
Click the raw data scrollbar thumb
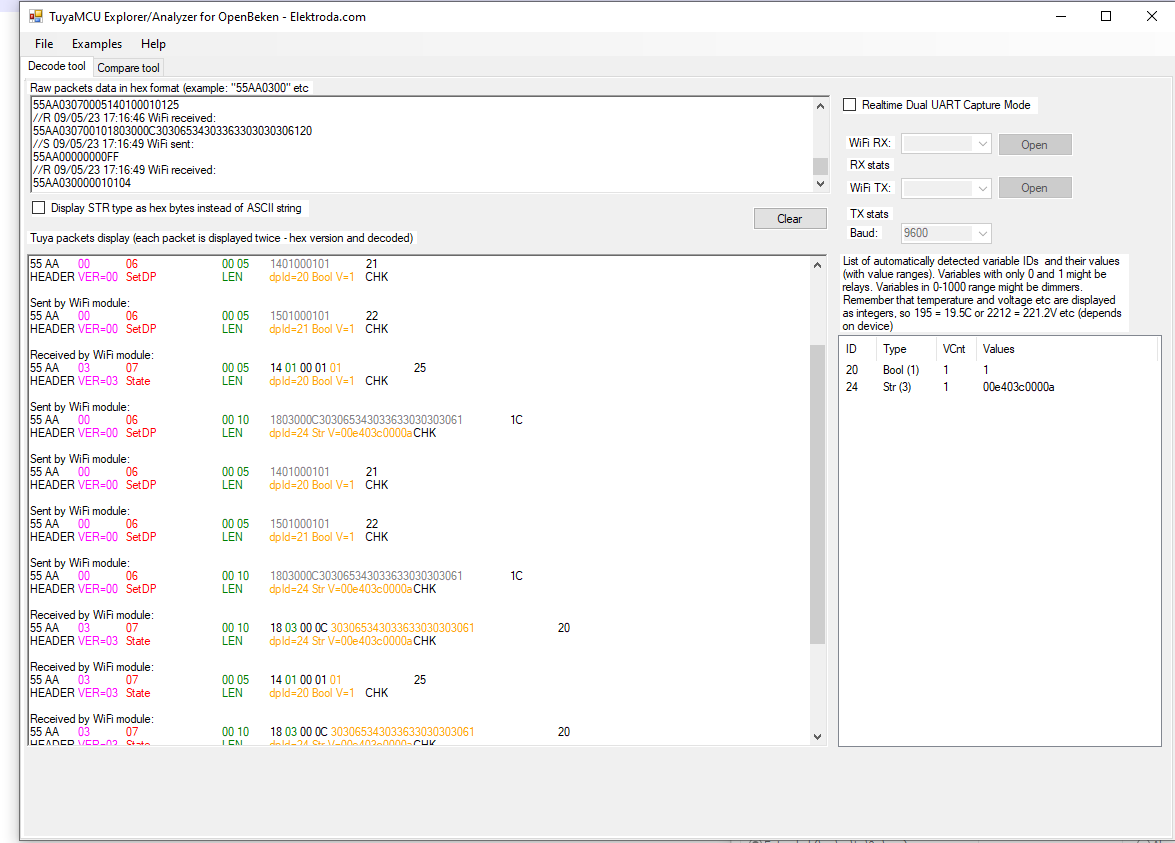click(821, 166)
